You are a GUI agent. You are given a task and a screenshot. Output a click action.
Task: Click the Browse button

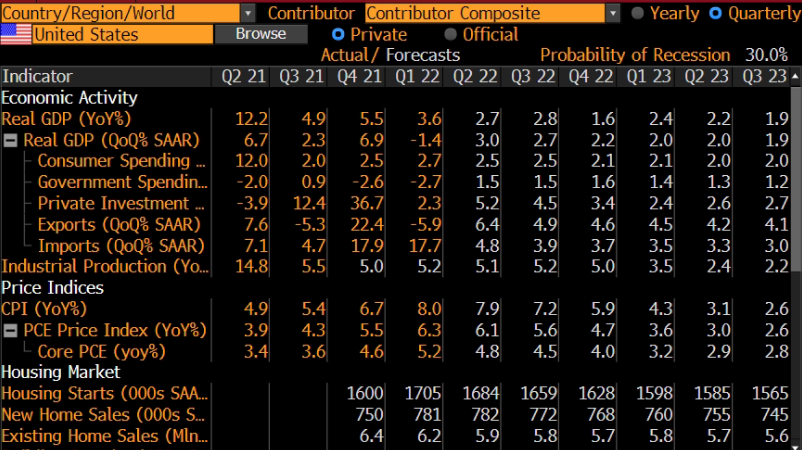pyautogui.click(x=261, y=34)
